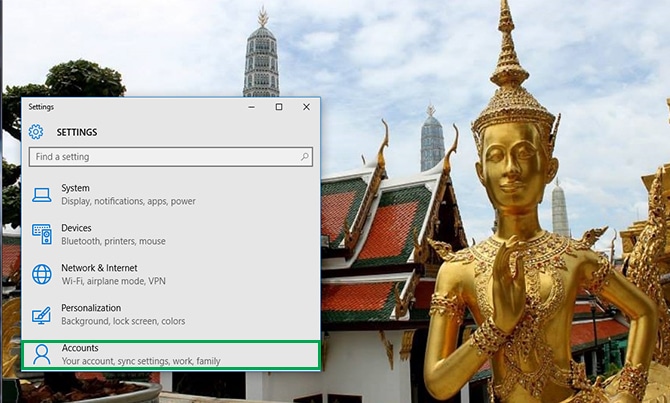Choose the Network & Internet label
This screenshot has width=670, height=403.
[x=99, y=268]
